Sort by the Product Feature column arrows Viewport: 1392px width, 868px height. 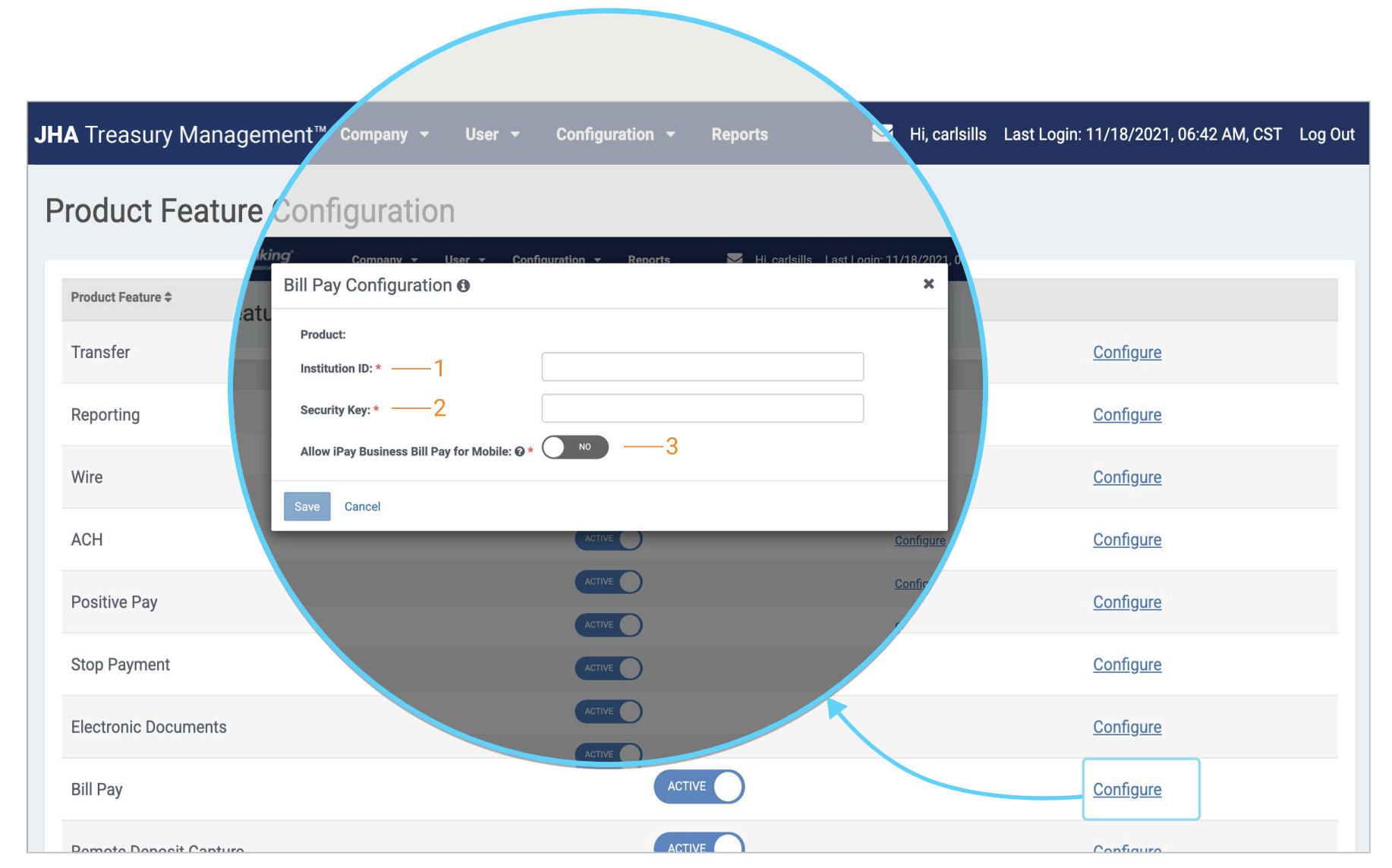[x=168, y=297]
